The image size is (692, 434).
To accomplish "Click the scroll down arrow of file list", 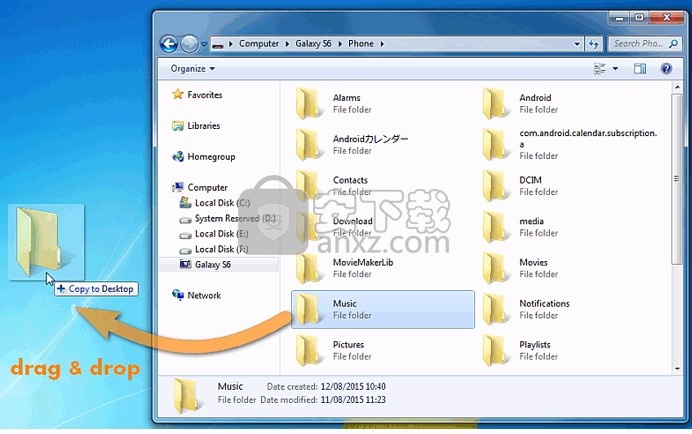I will (x=677, y=368).
